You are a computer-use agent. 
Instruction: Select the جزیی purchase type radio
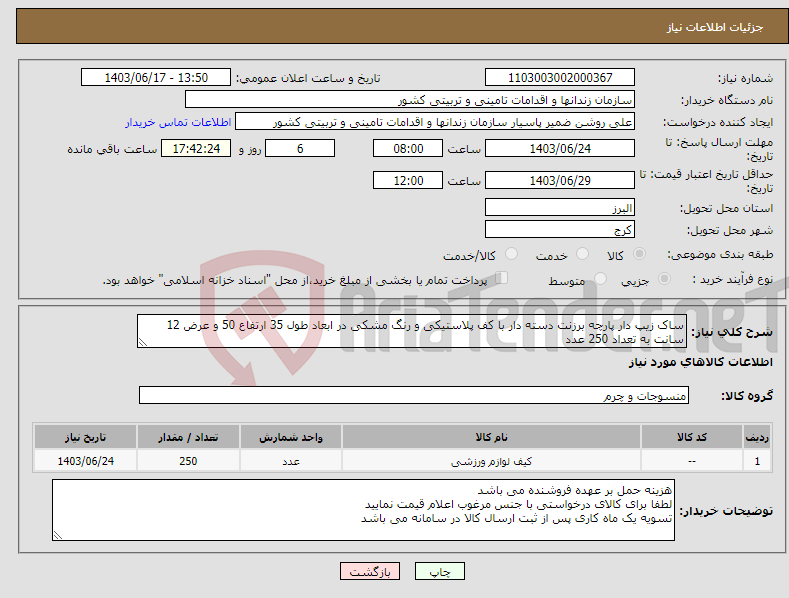(x=664, y=278)
